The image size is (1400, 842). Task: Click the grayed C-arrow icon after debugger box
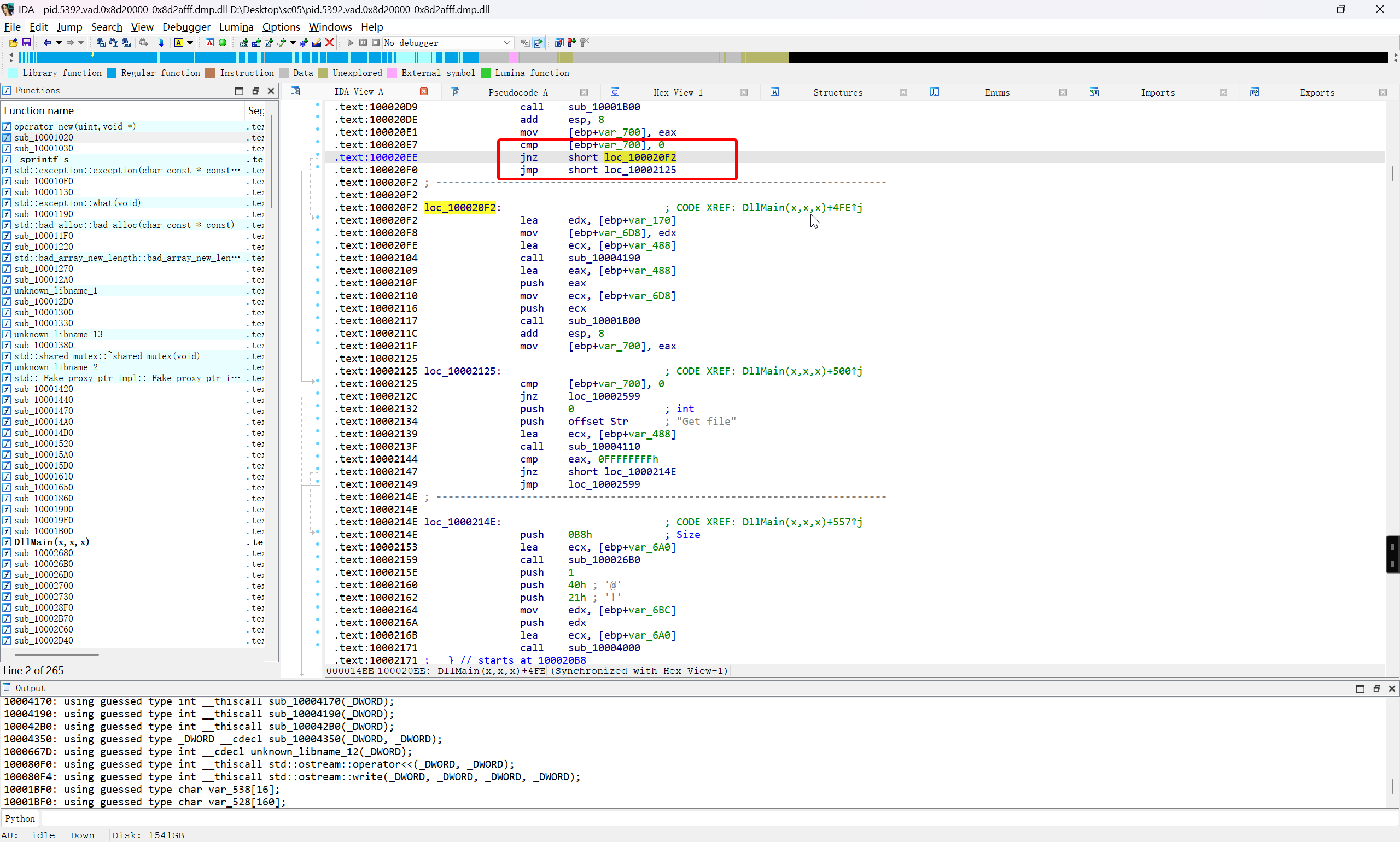pyautogui.click(x=526, y=43)
